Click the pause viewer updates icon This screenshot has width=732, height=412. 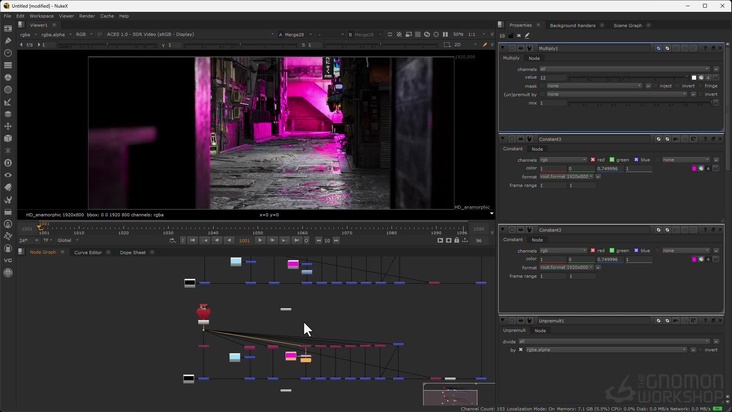[x=445, y=34]
